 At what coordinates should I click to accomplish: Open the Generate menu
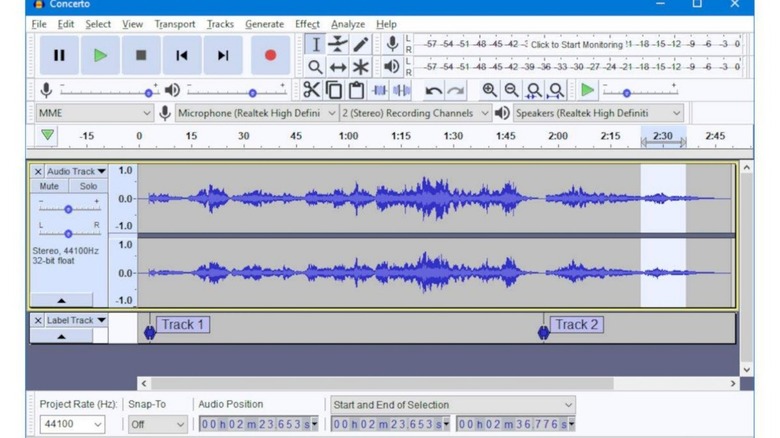tap(264, 24)
